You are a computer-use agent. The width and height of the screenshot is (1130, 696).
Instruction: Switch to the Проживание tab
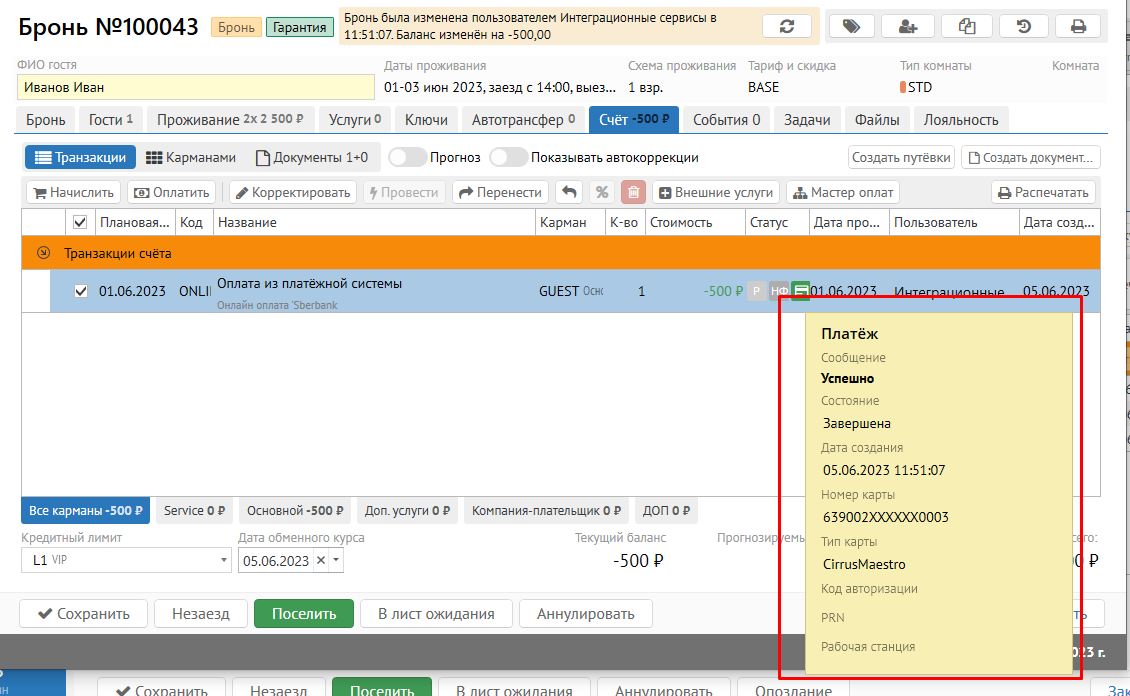coord(231,120)
